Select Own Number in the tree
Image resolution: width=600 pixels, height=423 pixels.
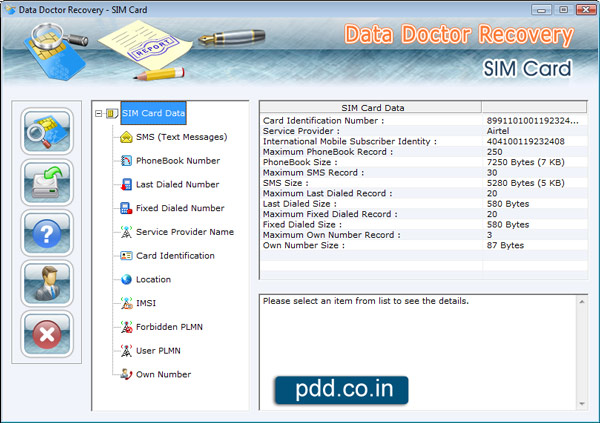tap(163, 374)
